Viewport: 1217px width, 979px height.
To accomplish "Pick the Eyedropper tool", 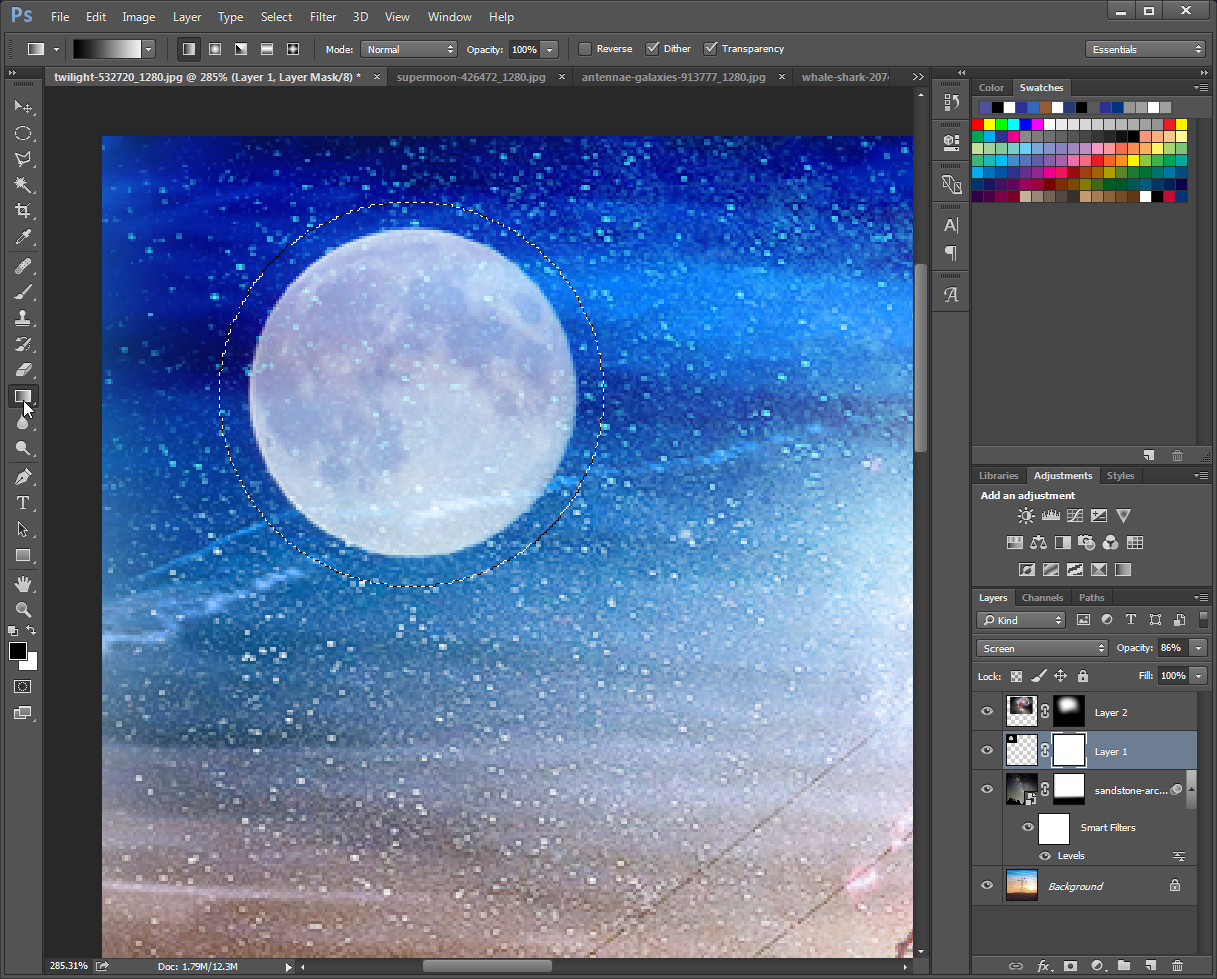I will [22, 237].
